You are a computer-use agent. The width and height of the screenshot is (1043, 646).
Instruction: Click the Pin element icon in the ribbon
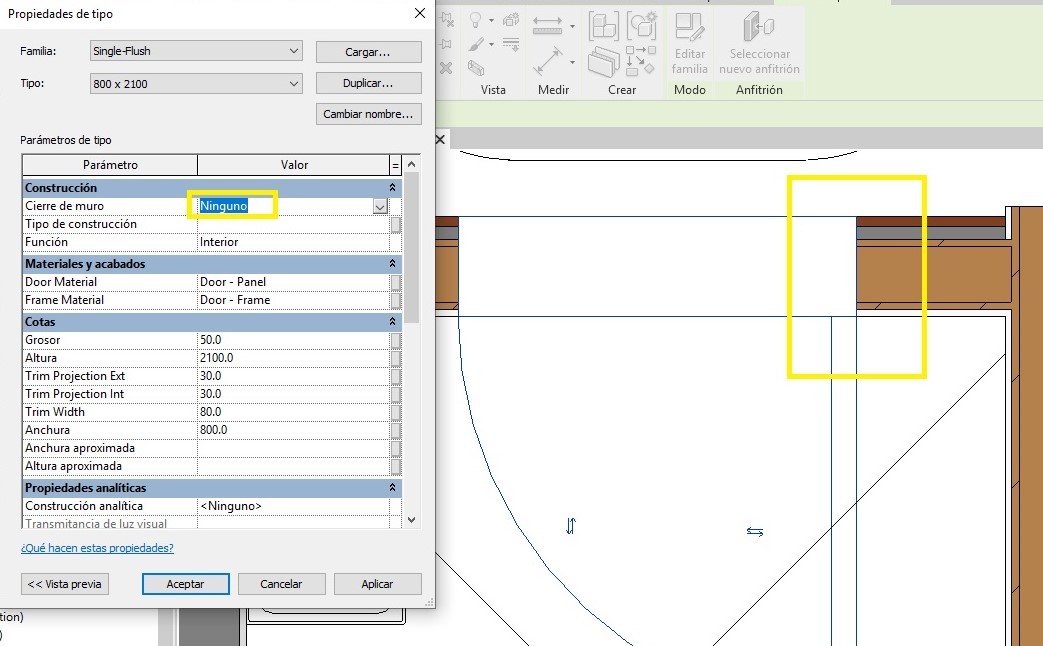tap(446, 45)
